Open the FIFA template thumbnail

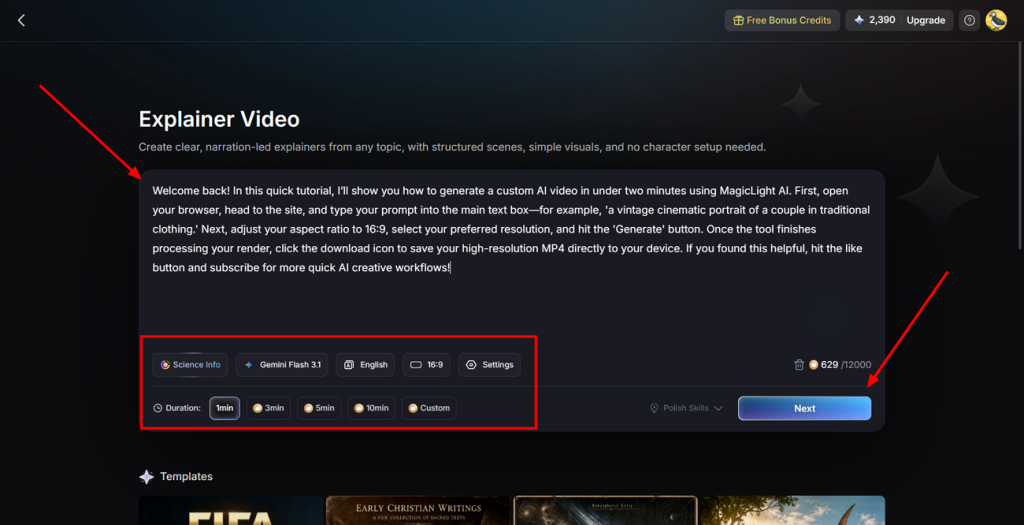point(231,510)
